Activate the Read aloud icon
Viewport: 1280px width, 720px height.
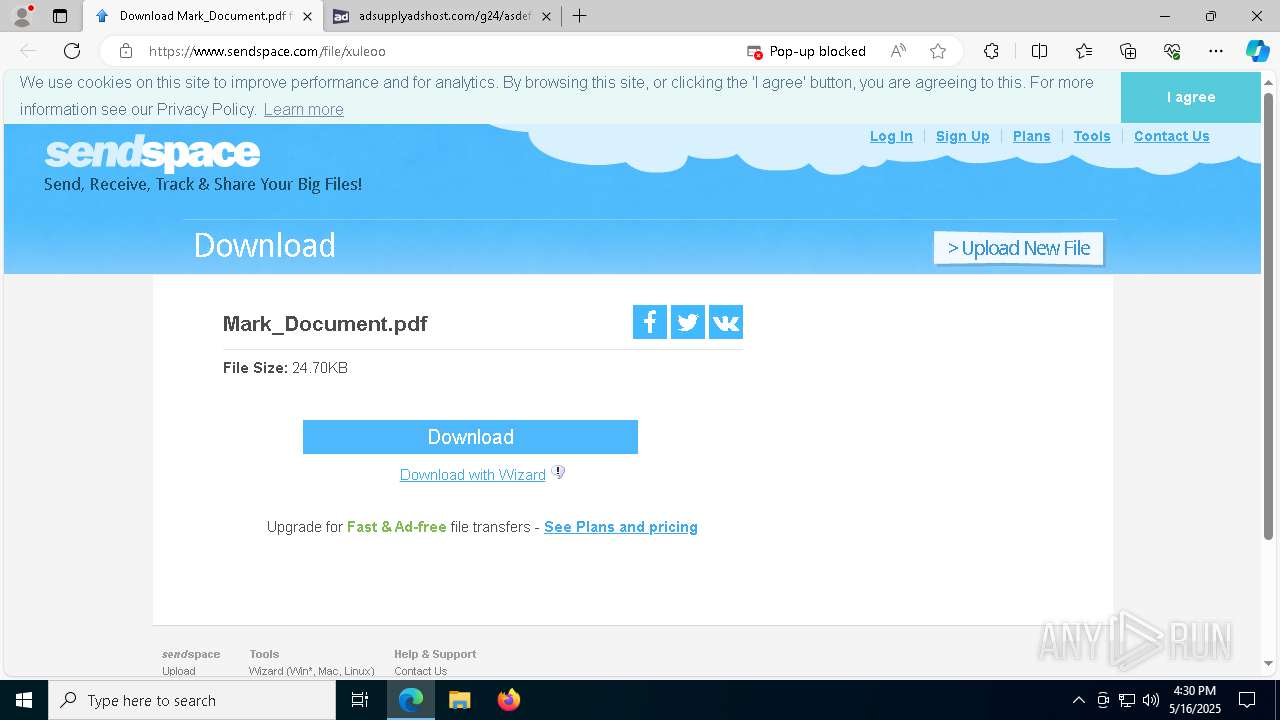[x=898, y=51]
